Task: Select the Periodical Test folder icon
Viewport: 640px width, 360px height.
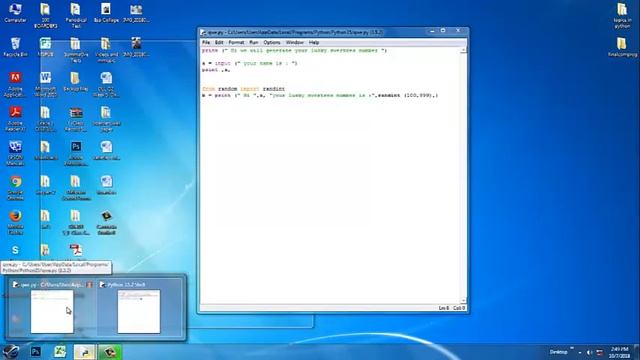Action: tap(76, 16)
